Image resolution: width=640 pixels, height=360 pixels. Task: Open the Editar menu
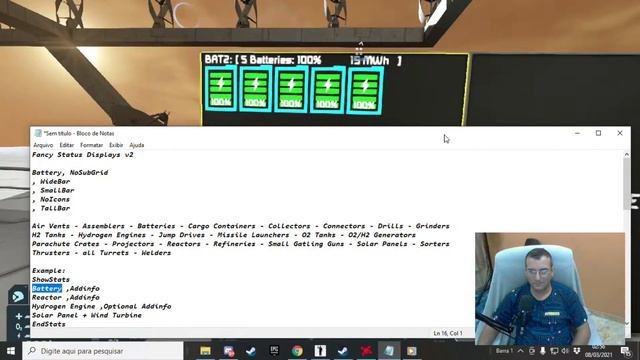[67, 145]
